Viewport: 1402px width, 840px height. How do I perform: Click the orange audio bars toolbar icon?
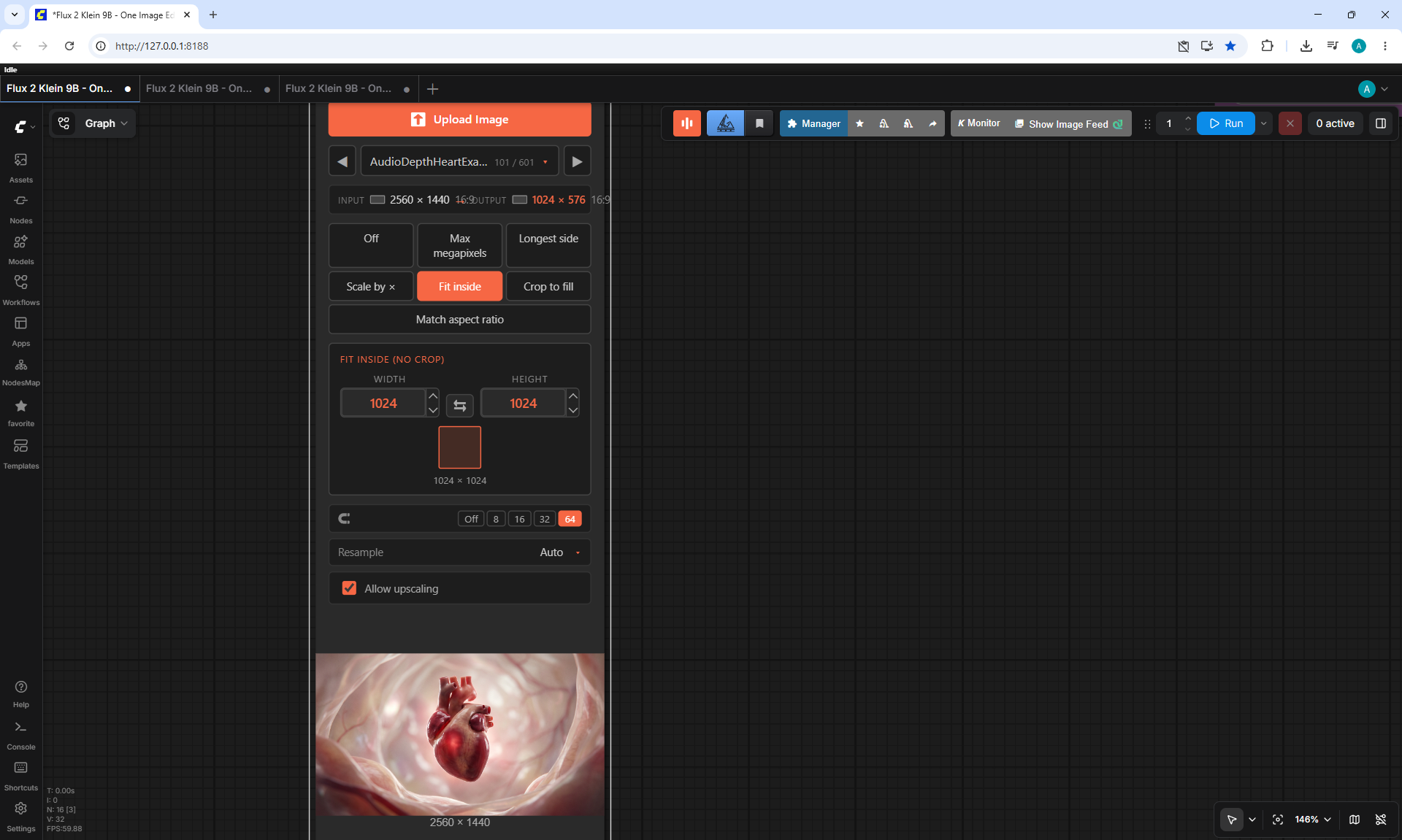(x=687, y=123)
